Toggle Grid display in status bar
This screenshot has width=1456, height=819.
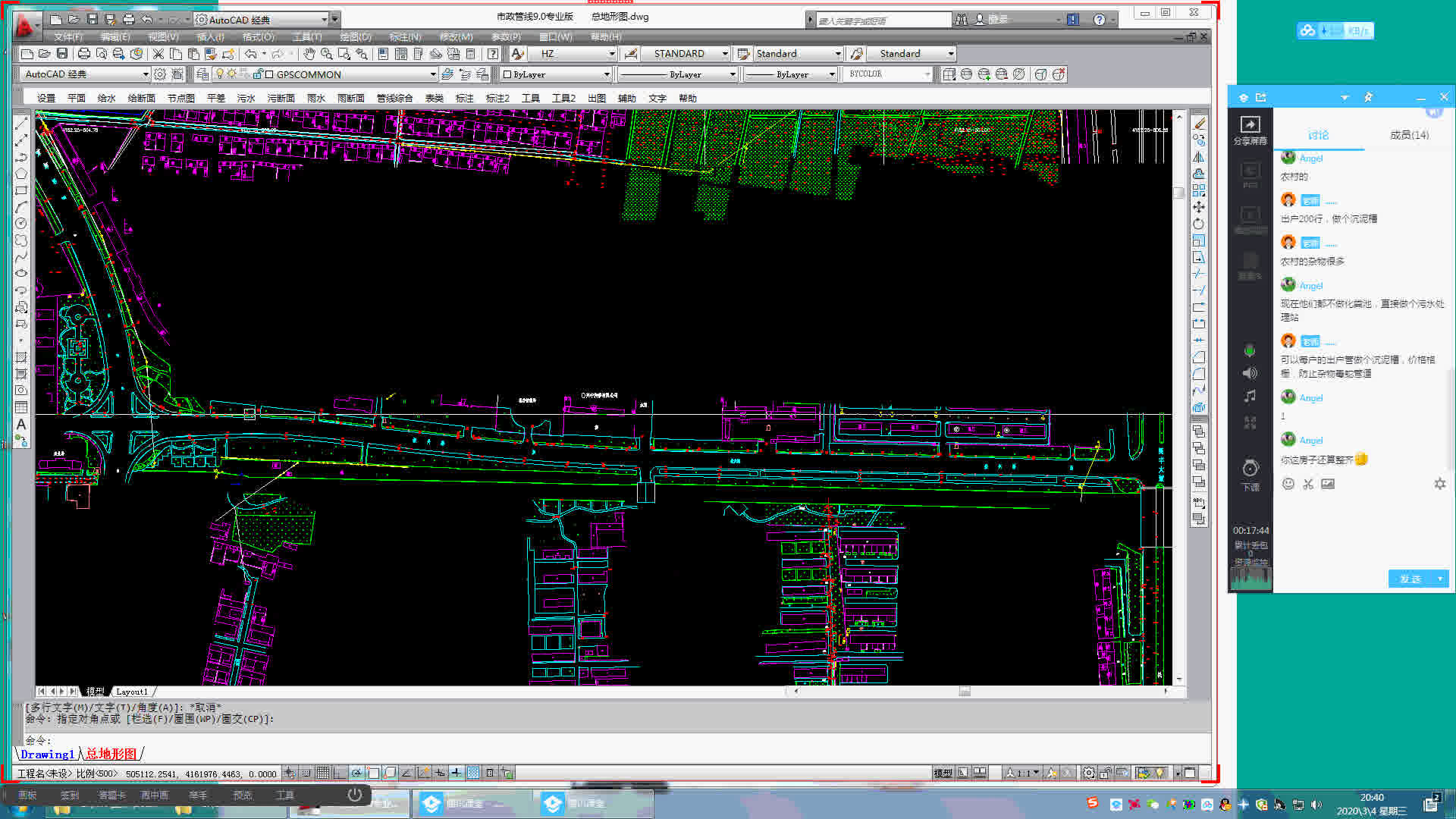[323, 773]
